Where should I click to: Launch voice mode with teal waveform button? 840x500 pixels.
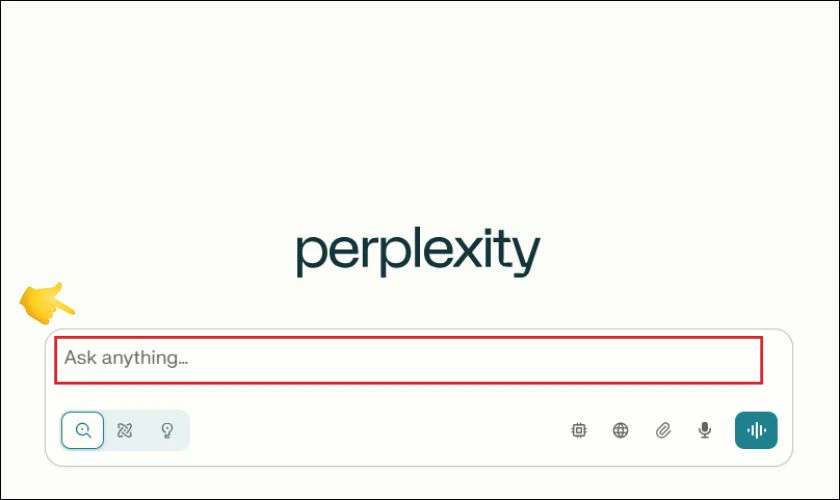pos(756,430)
